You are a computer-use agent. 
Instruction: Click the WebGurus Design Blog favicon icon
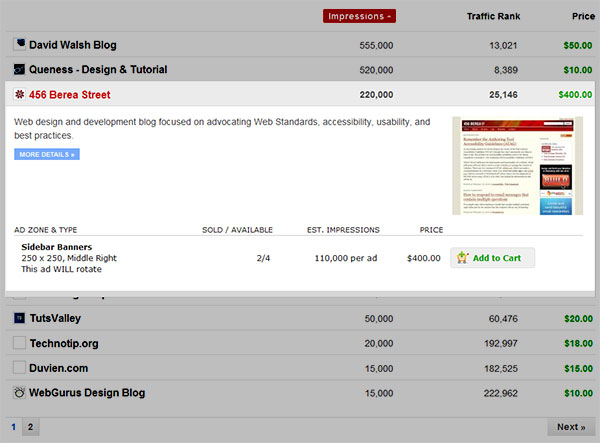point(19,393)
